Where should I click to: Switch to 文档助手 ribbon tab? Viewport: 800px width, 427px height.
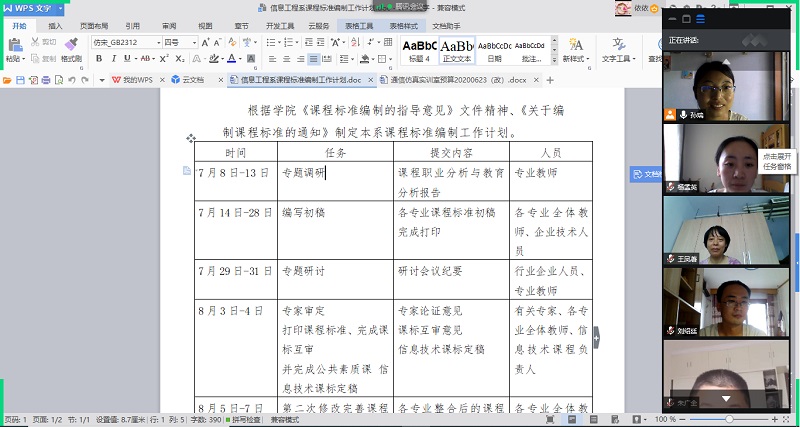[x=446, y=26]
